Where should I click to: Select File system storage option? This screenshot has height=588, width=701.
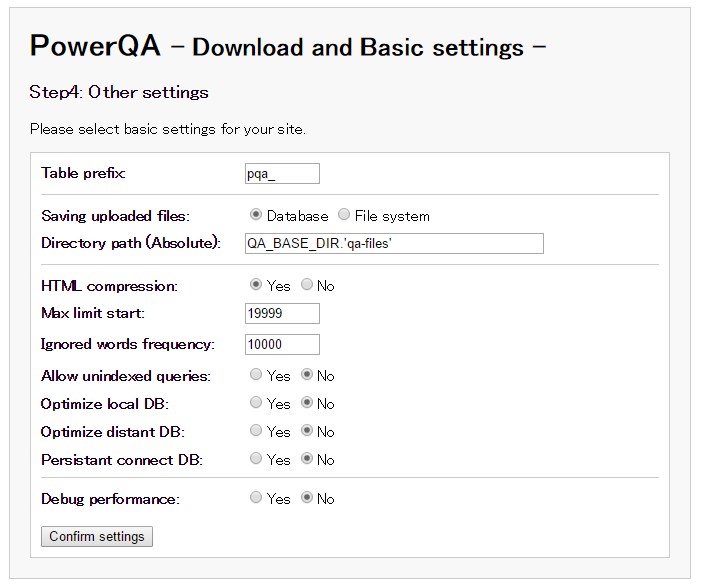click(x=344, y=215)
